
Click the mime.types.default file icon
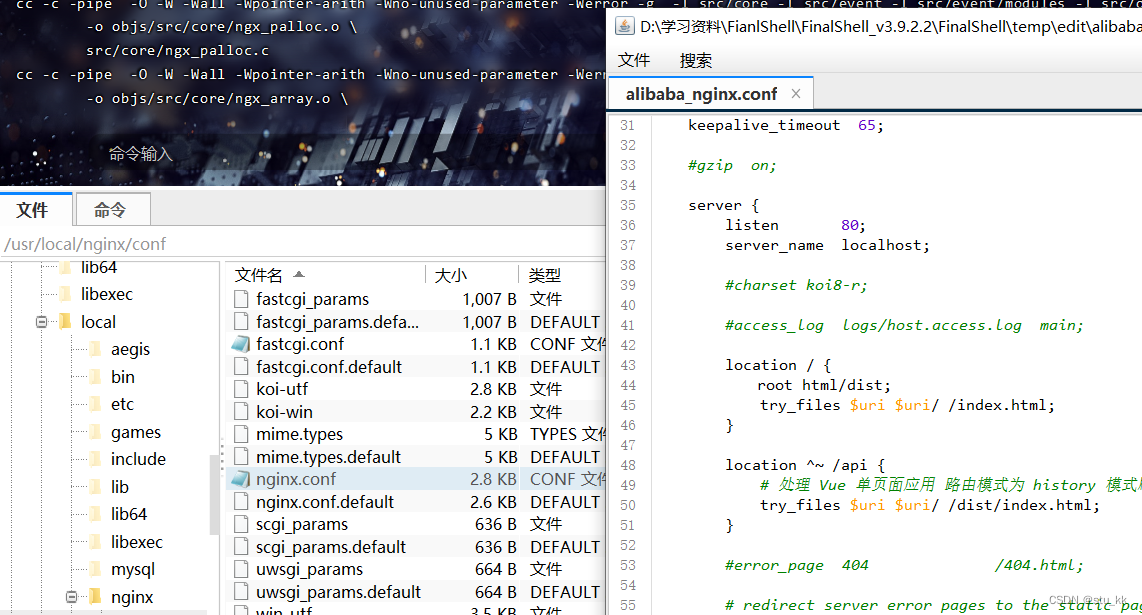pyautogui.click(x=241, y=457)
